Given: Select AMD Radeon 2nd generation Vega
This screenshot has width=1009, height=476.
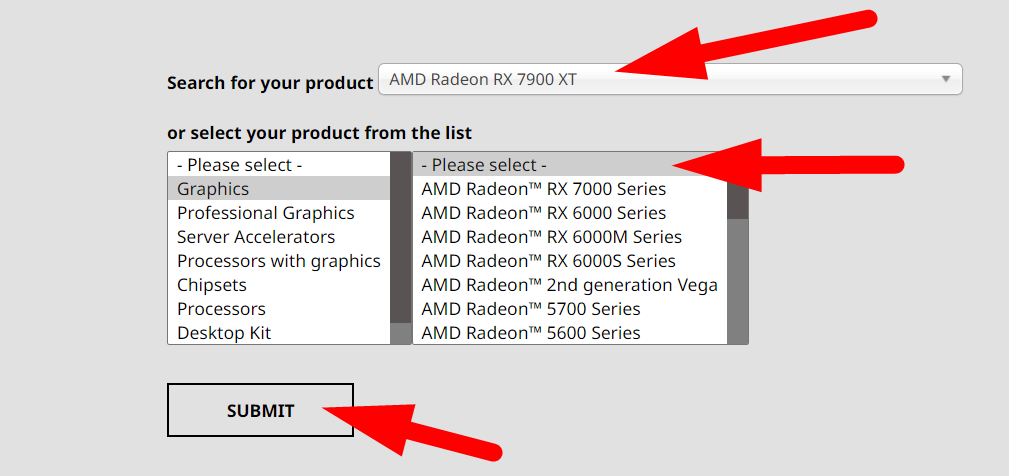Looking at the screenshot, I should (x=569, y=285).
